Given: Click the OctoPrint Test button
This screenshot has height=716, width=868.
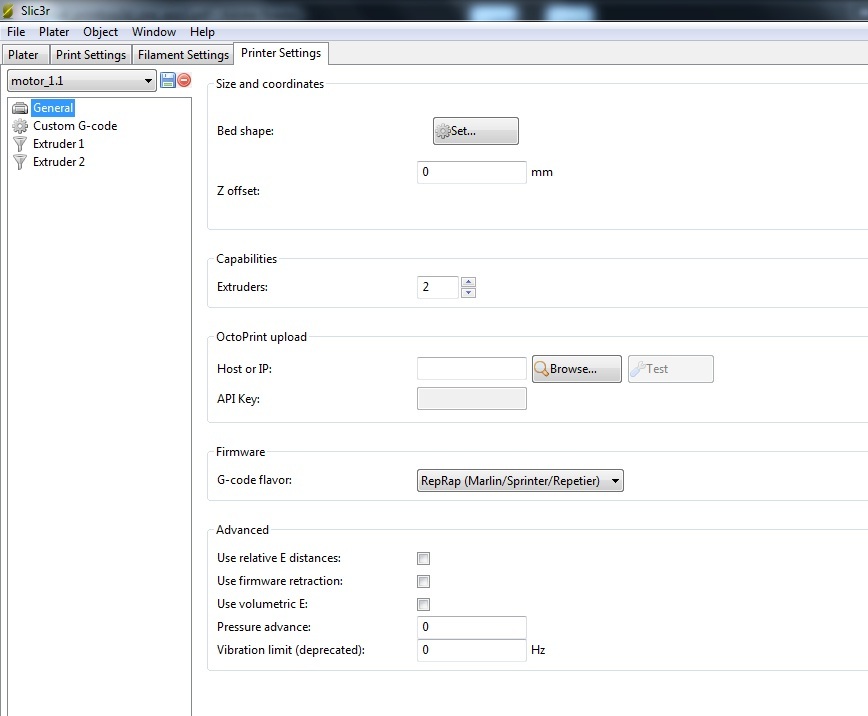Looking at the screenshot, I should click(x=670, y=369).
